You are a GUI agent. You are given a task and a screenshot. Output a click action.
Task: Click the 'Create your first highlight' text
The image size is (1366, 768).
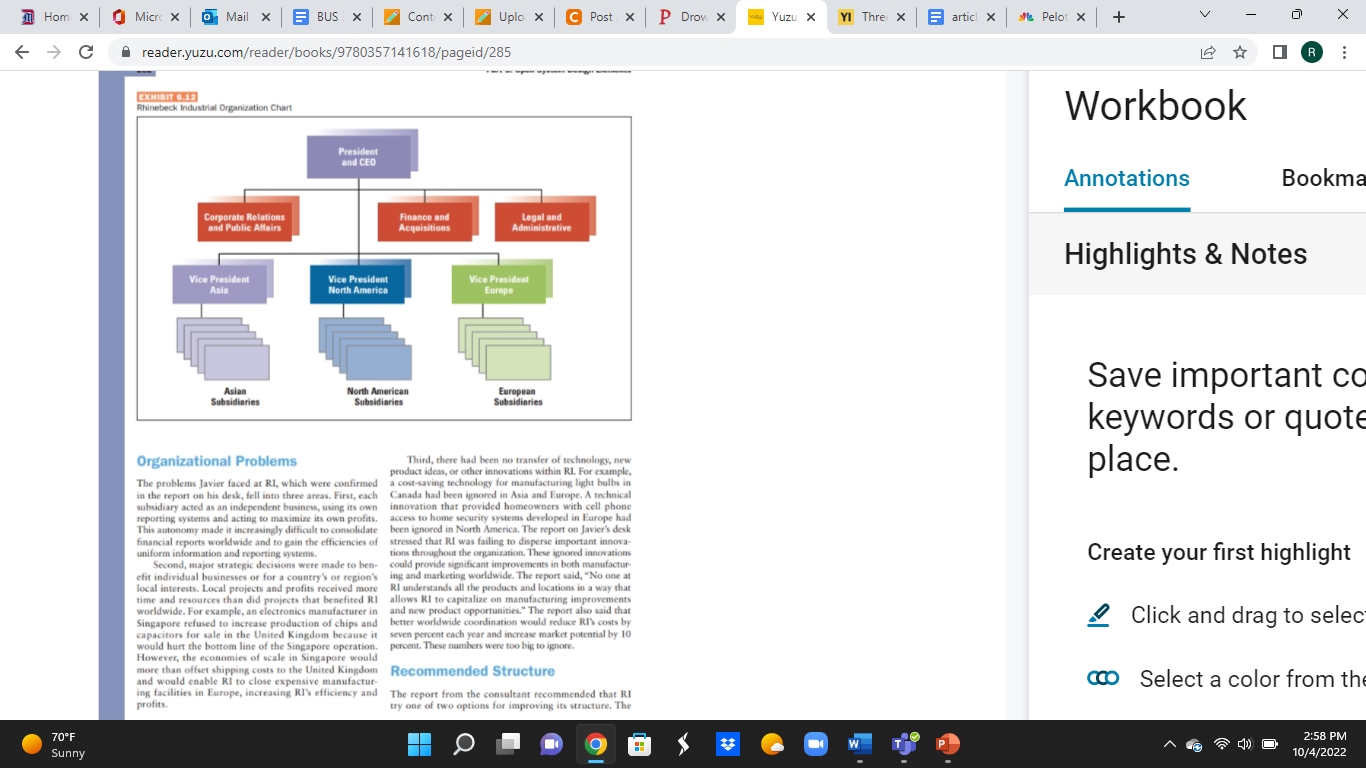pos(1219,552)
